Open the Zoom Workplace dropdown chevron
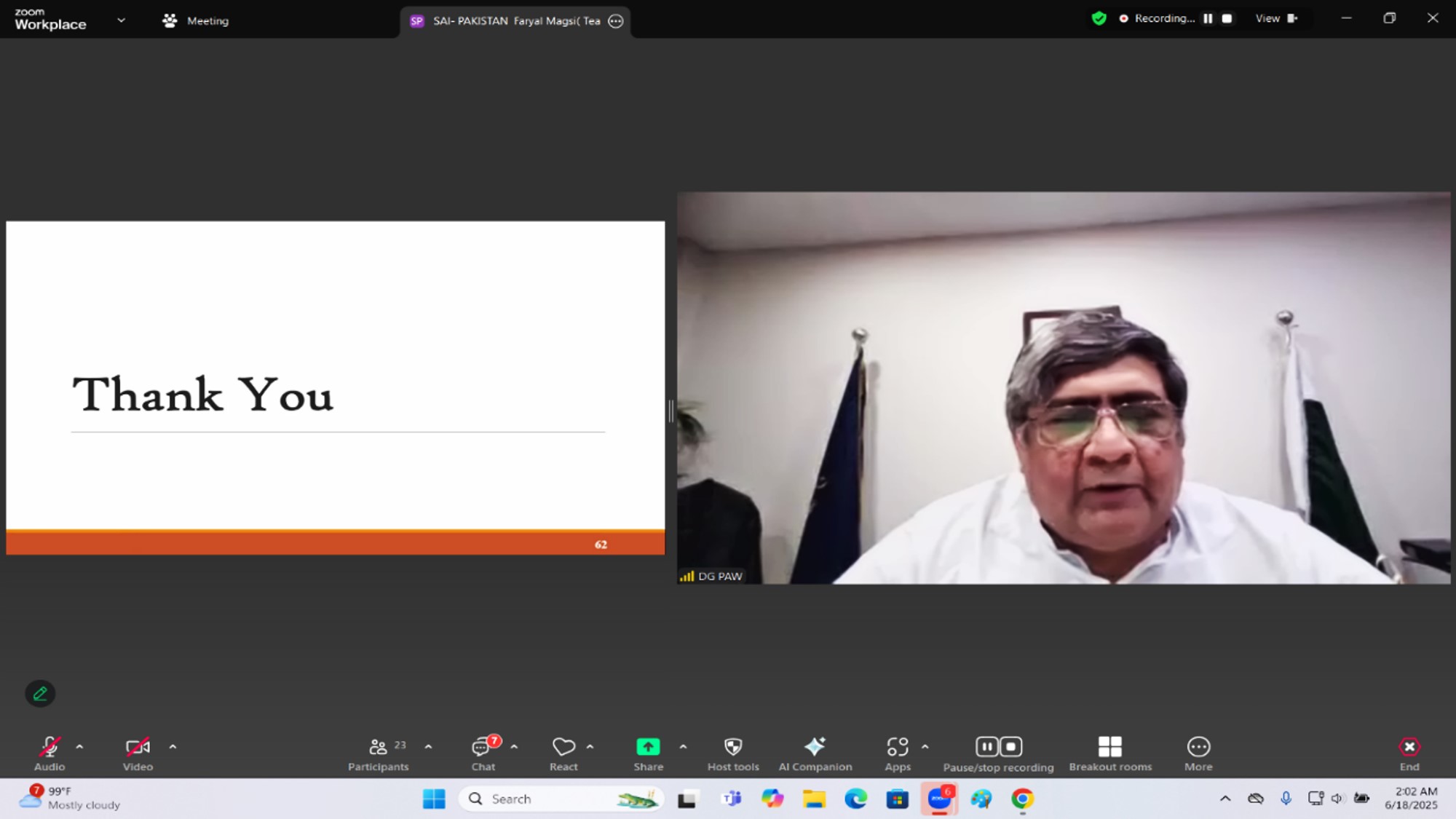This screenshot has width=1456, height=819. pyautogui.click(x=121, y=20)
